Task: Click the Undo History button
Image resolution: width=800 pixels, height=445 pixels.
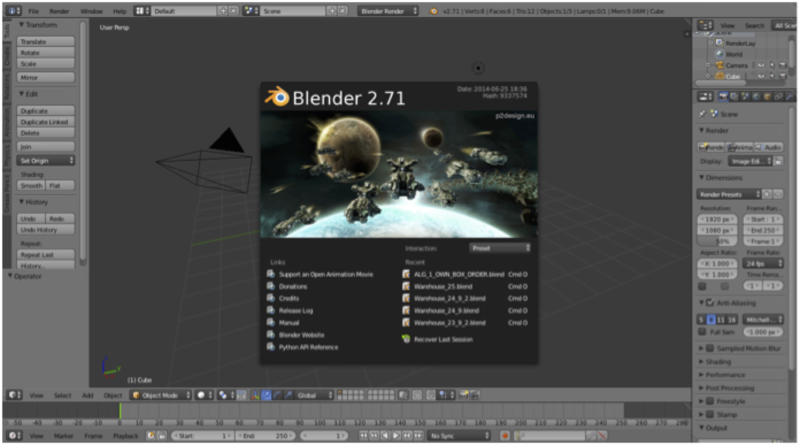Action: pos(46,230)
